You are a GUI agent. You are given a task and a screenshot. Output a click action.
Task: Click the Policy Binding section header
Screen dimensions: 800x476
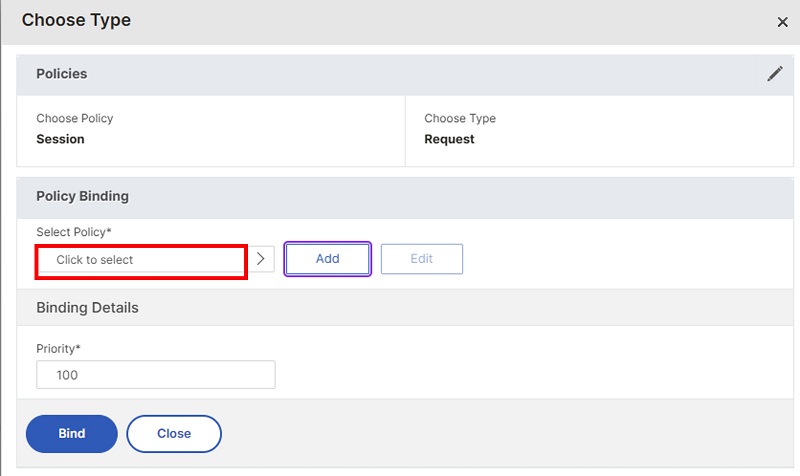click(x=83, y=196)
